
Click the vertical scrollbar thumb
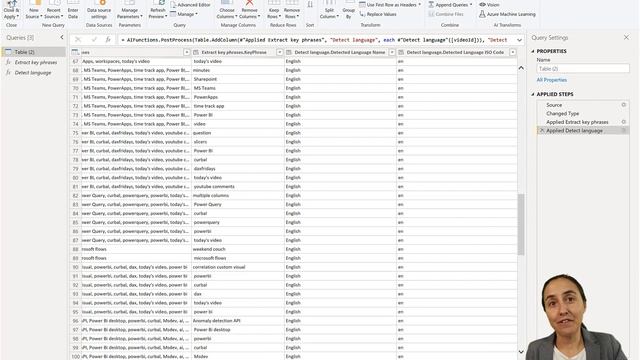521,224
